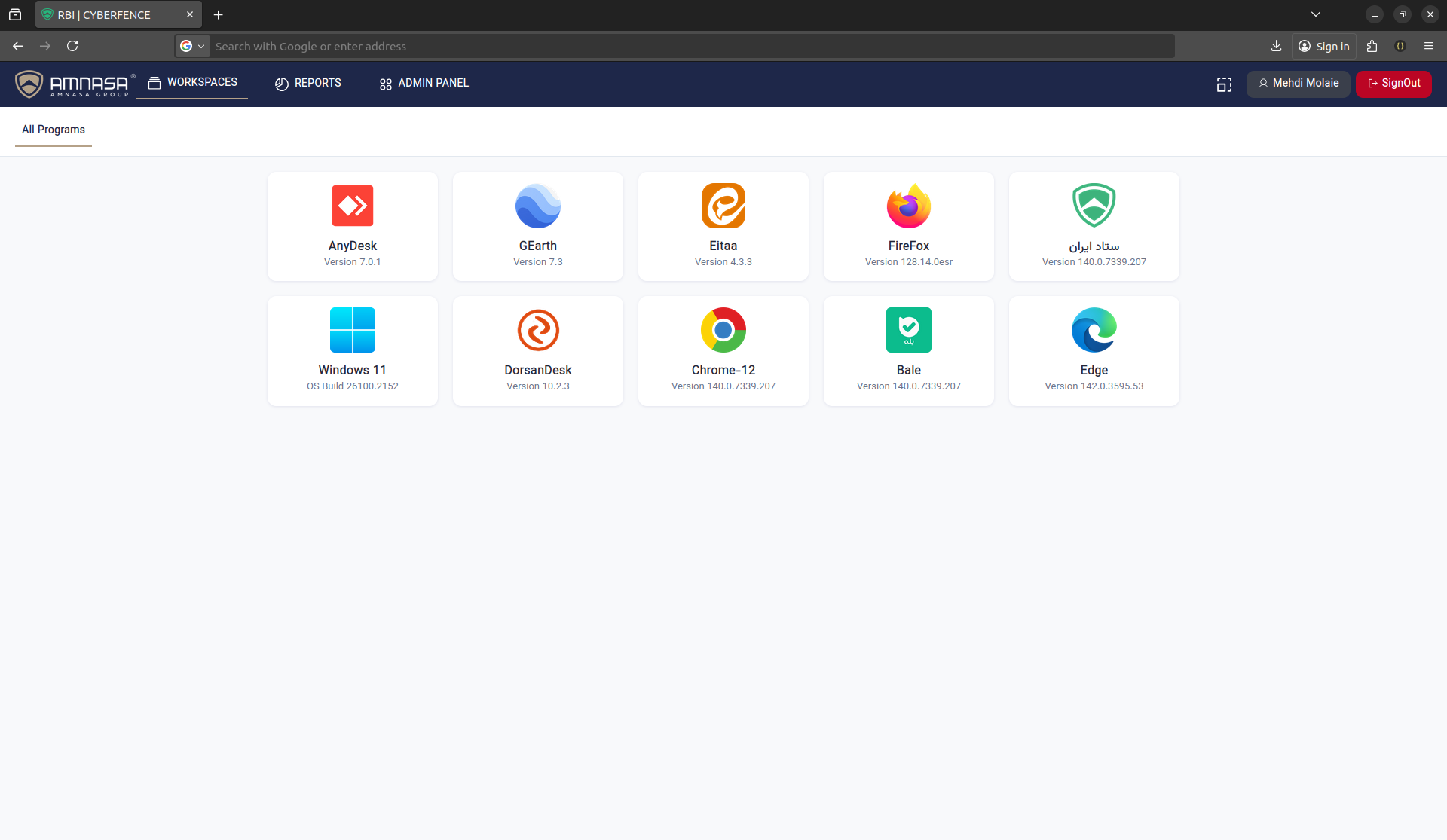
Task: Click the Edge name label
Action: pos(1094,370)
